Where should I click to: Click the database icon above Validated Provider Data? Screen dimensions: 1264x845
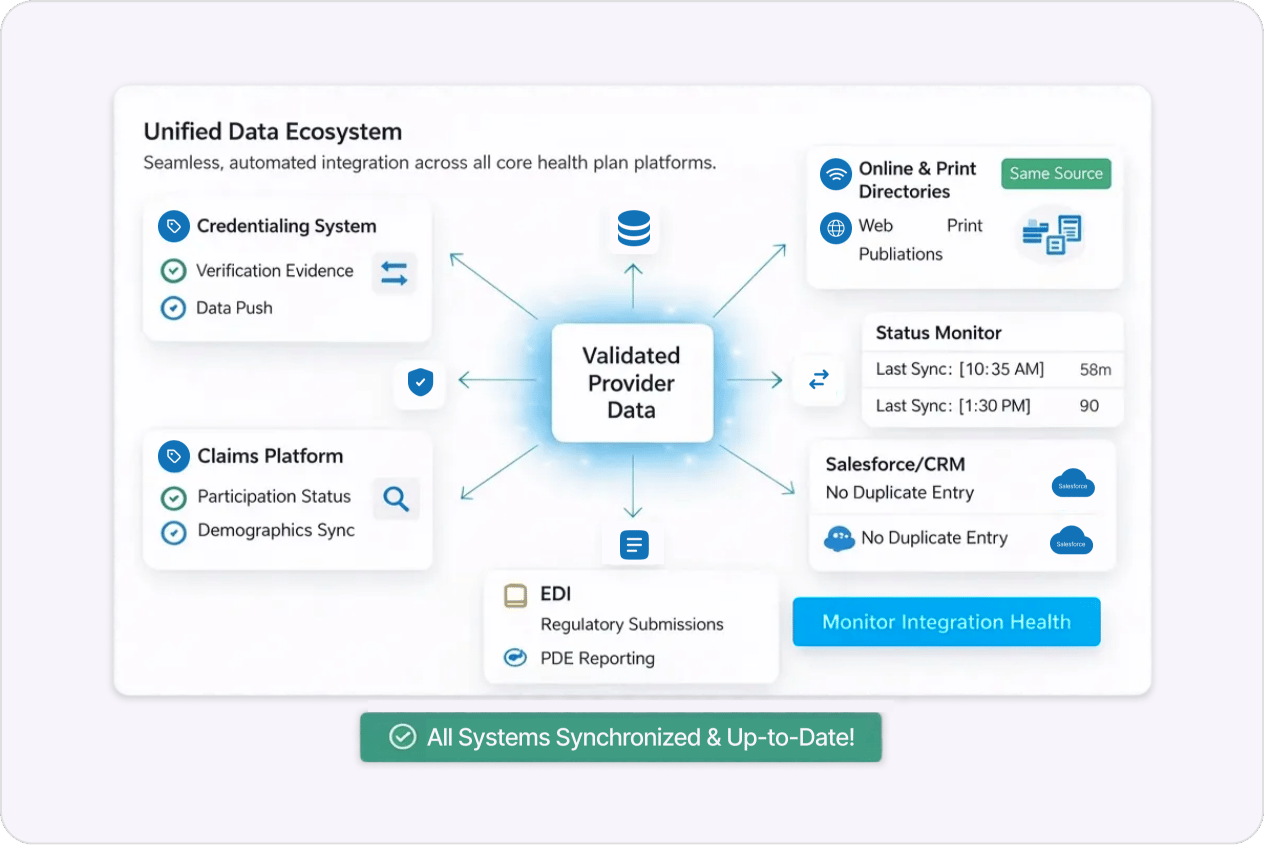(x=632, y=229)
